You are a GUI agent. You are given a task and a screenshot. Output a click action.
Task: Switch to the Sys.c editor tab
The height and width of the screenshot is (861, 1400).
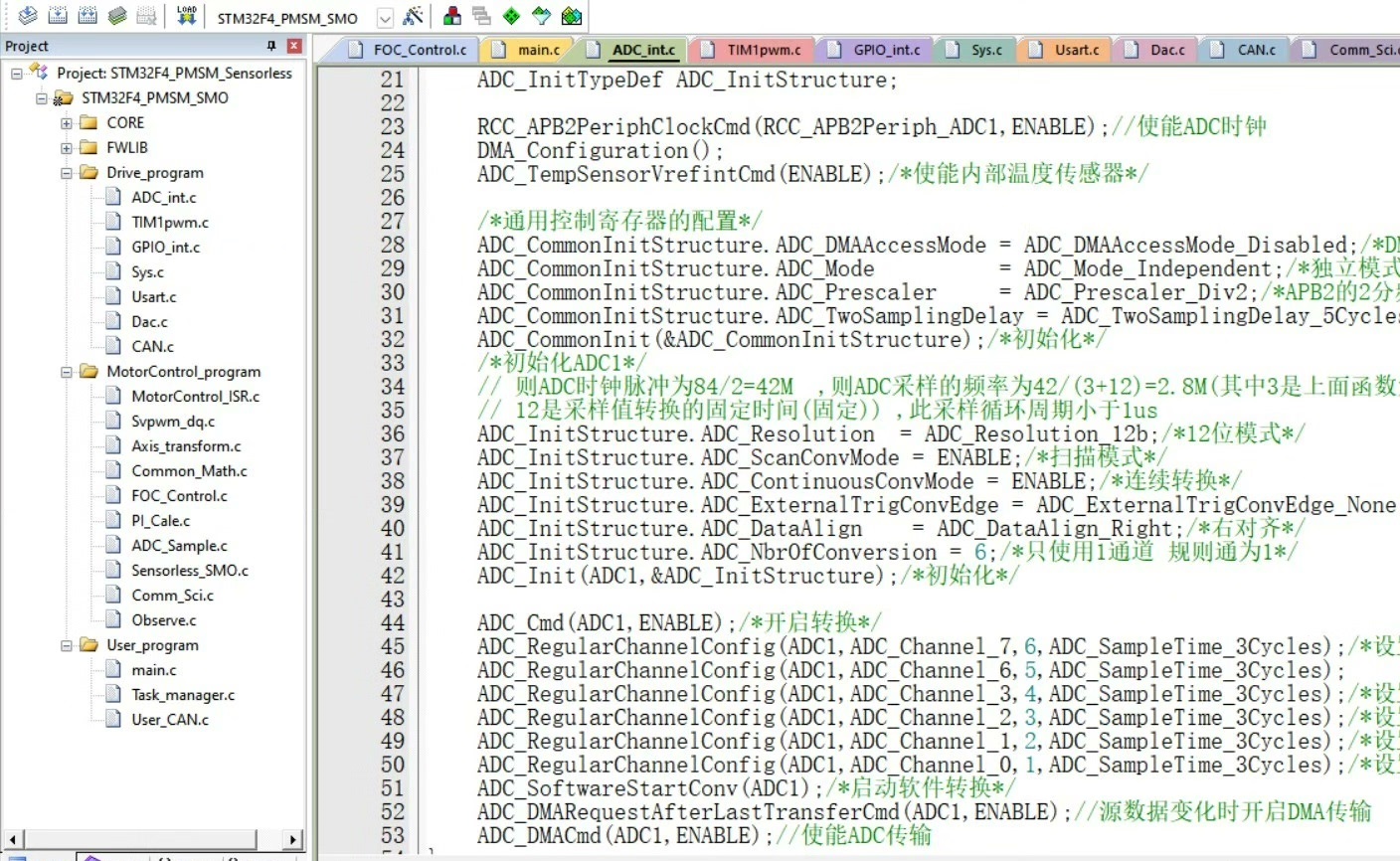pyautogui.click(x=975, y=50)
